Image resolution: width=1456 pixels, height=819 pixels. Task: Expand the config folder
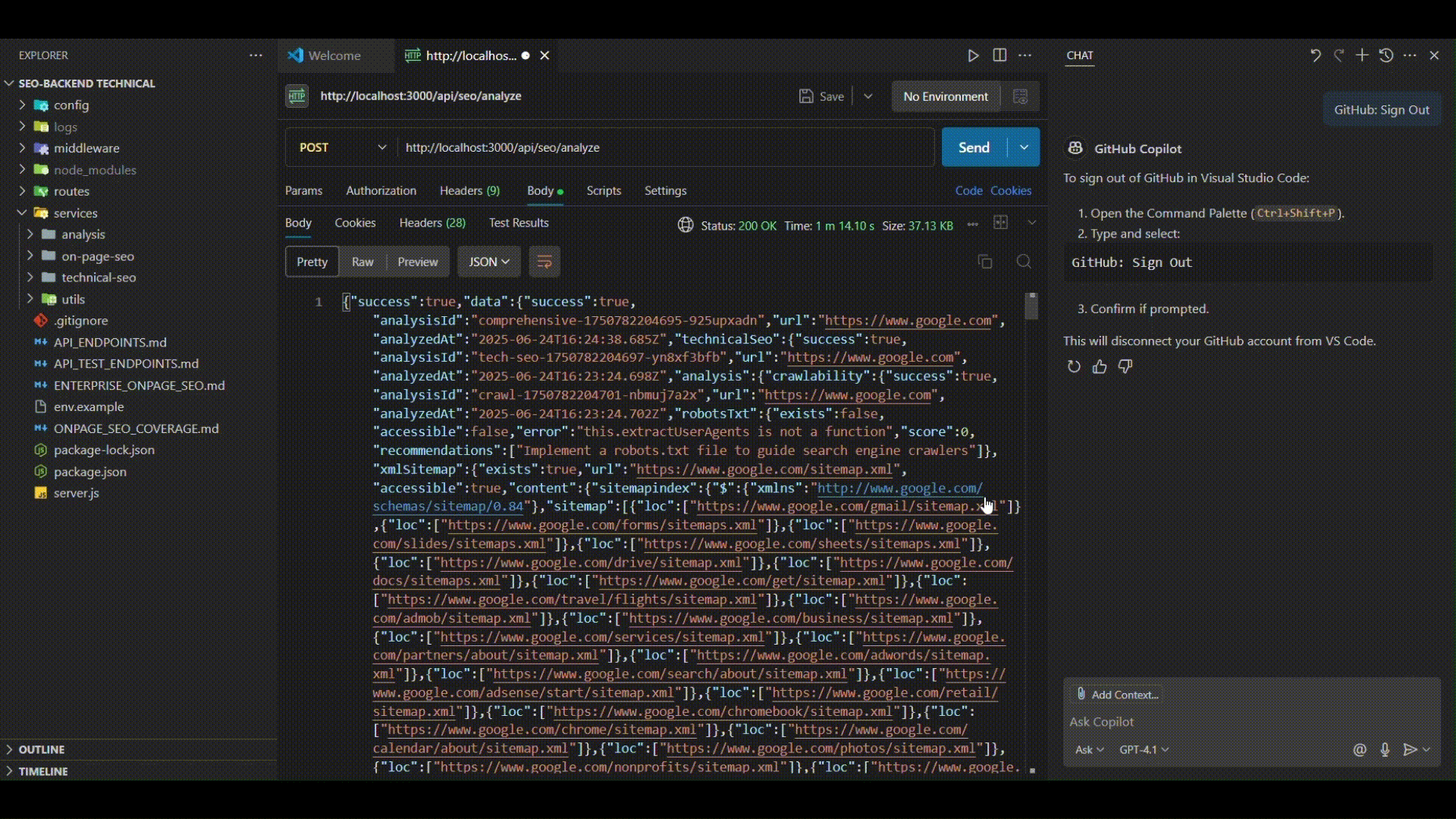pos(22,105)
